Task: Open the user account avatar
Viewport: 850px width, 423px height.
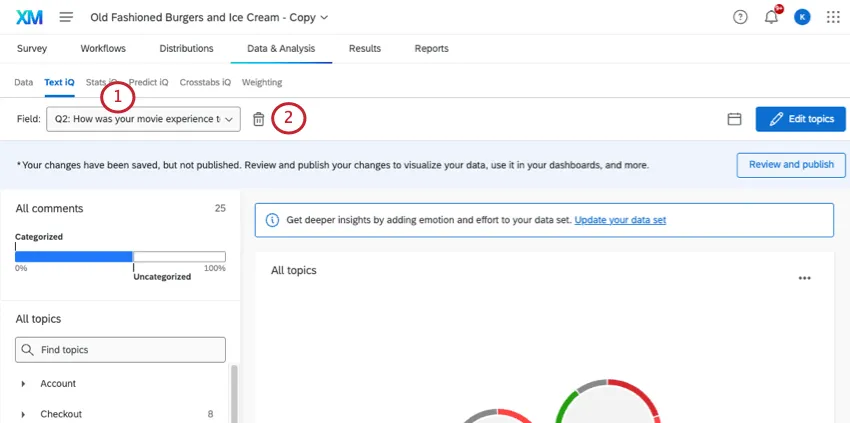Action: 802,17
